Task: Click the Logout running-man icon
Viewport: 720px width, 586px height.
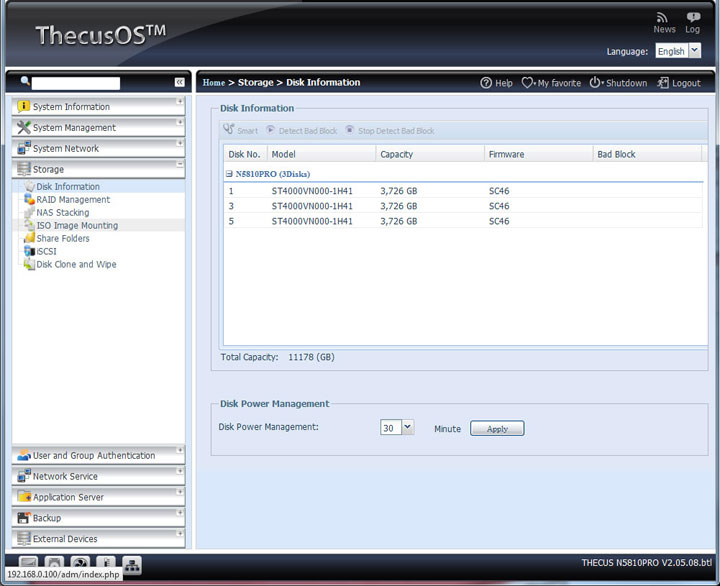Action: click(663, 83)
